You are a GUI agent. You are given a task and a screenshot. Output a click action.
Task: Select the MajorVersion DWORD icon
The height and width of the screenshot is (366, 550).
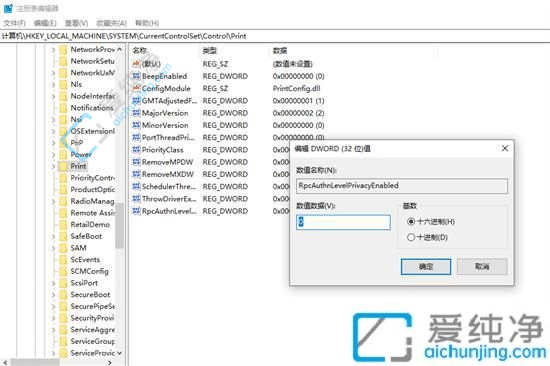136,113
